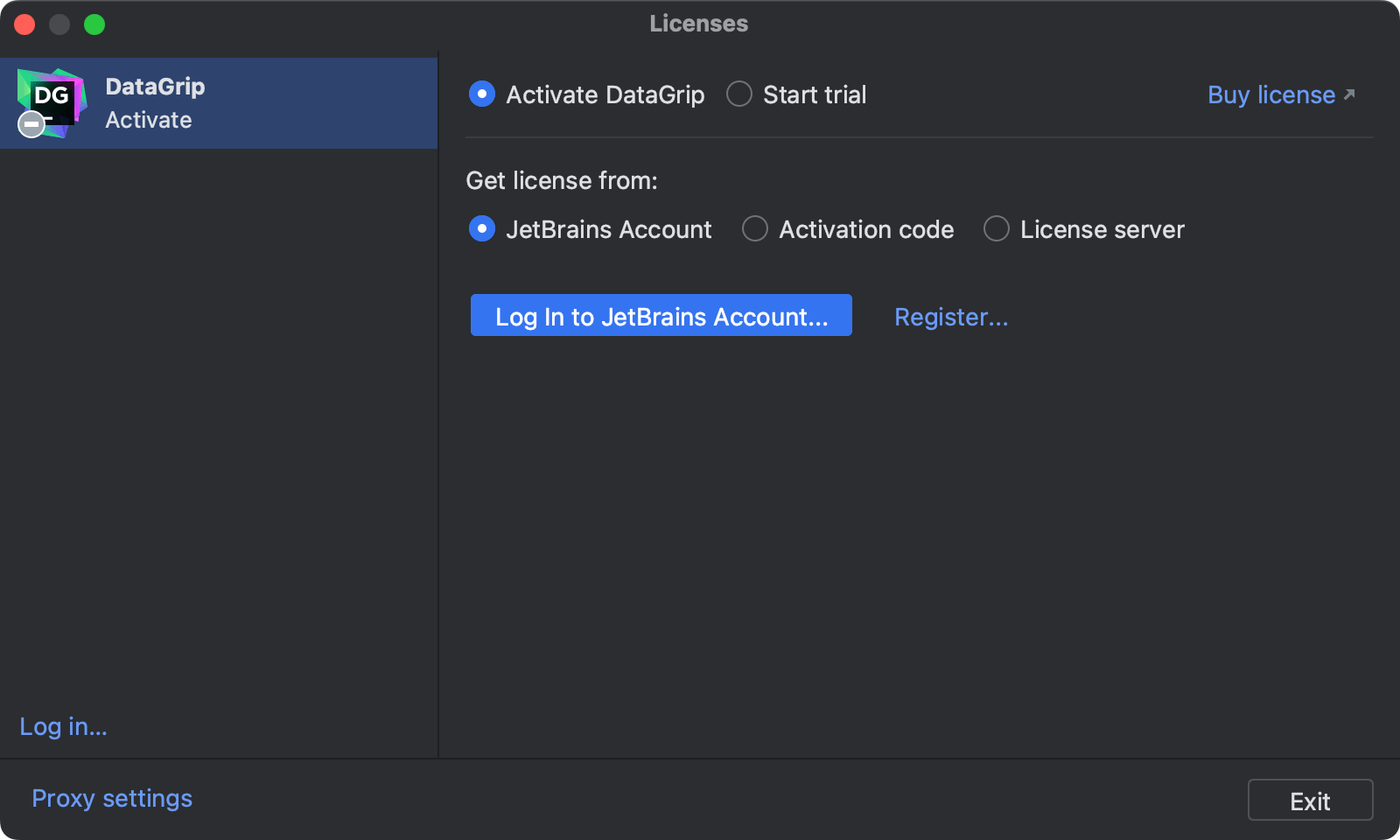Open Buy license page
Image resolution: width=1400 pixels, height=840 pixels.
coord(1270,94)
